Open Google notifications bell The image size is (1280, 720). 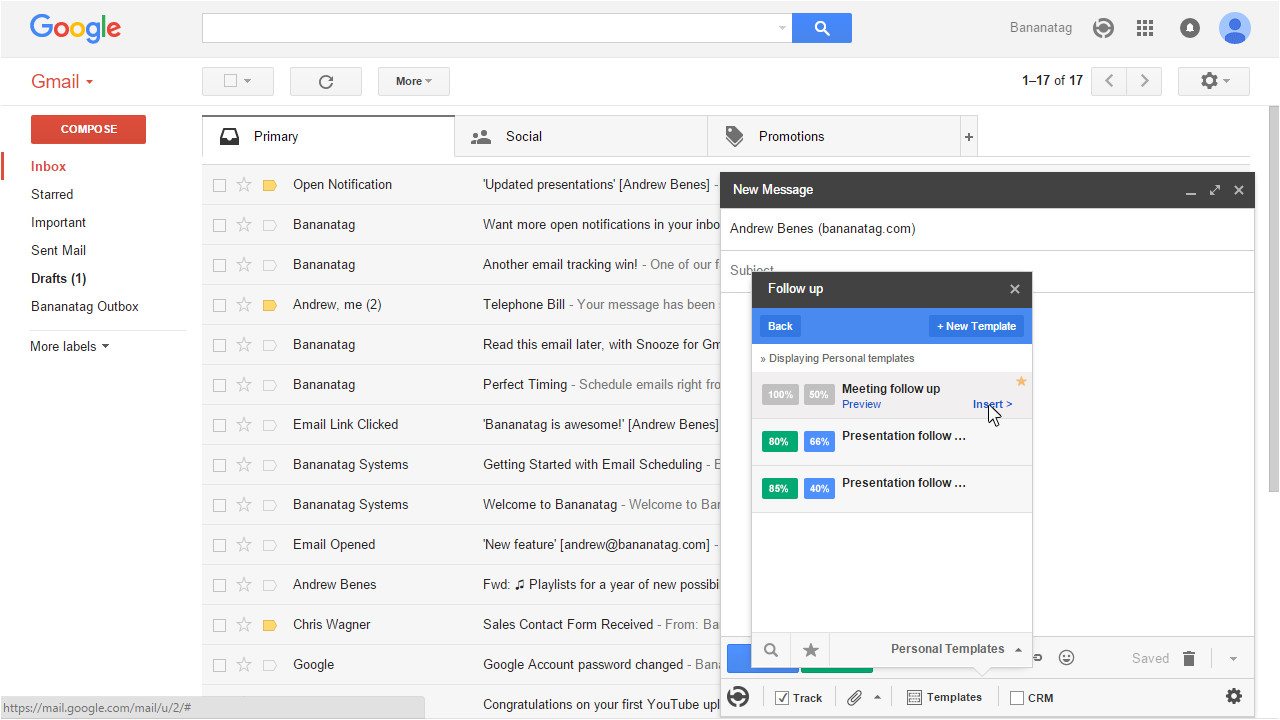[1190, 28]
